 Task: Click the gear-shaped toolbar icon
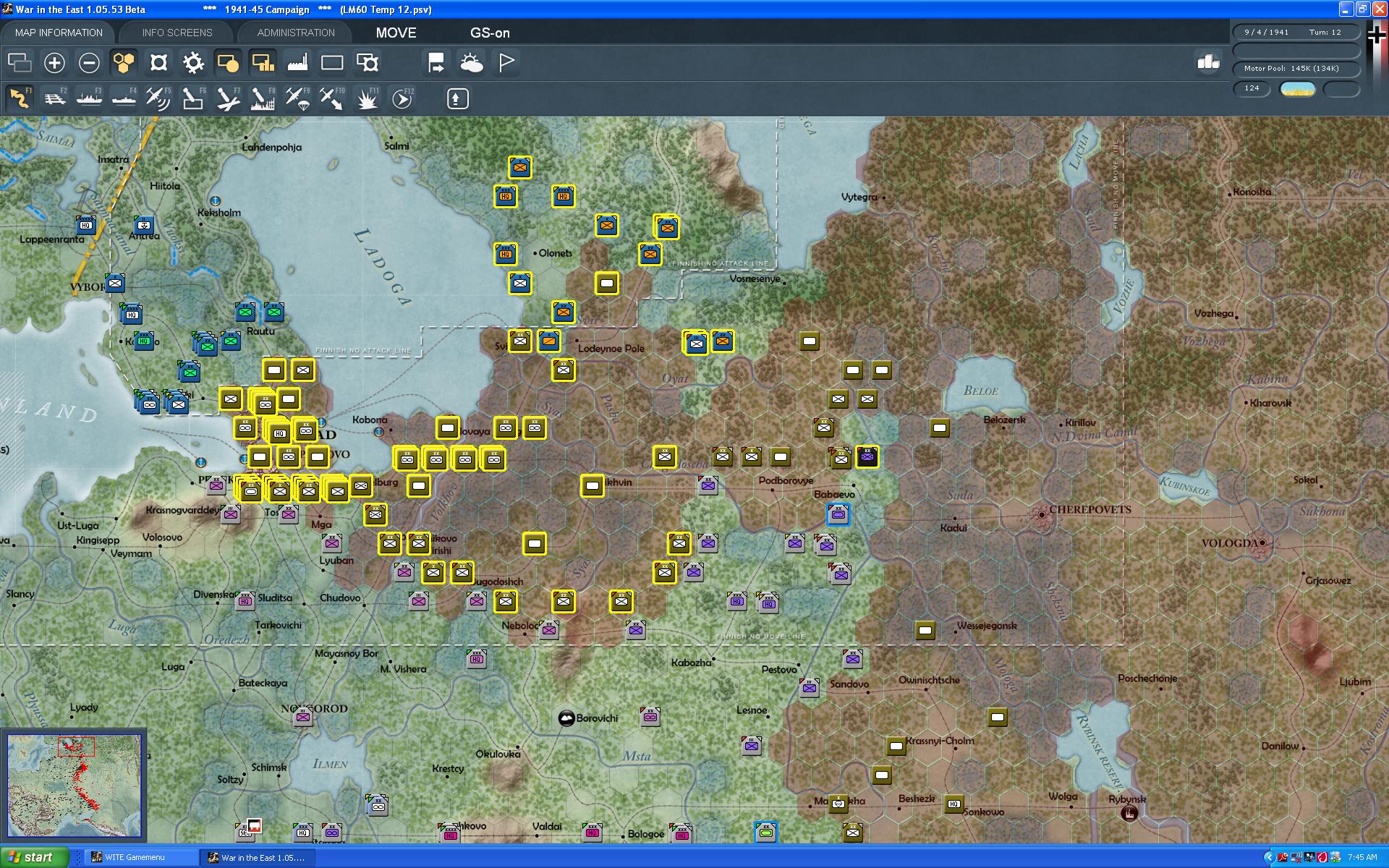pyautogui.click(x=193, y=63)
